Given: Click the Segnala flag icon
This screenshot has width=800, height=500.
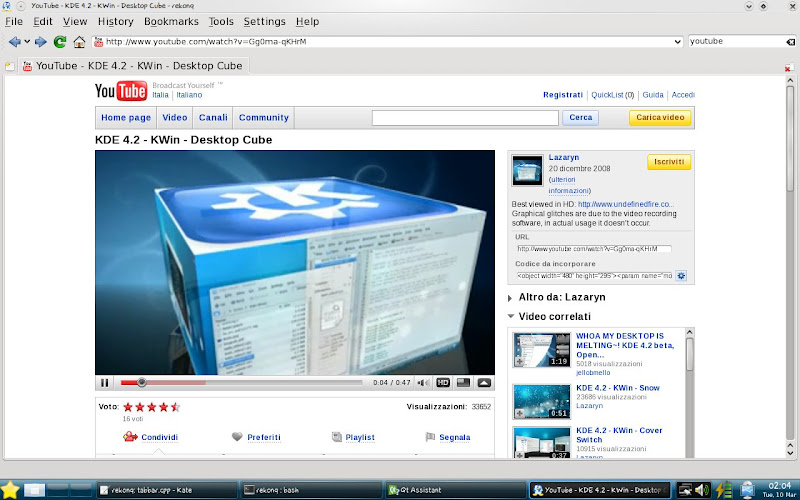Looking at the screenshot, I should click(x=430, y=437).
